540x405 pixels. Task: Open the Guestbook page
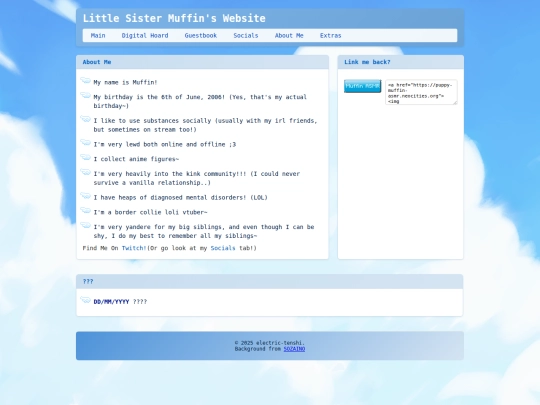(200, 35)
